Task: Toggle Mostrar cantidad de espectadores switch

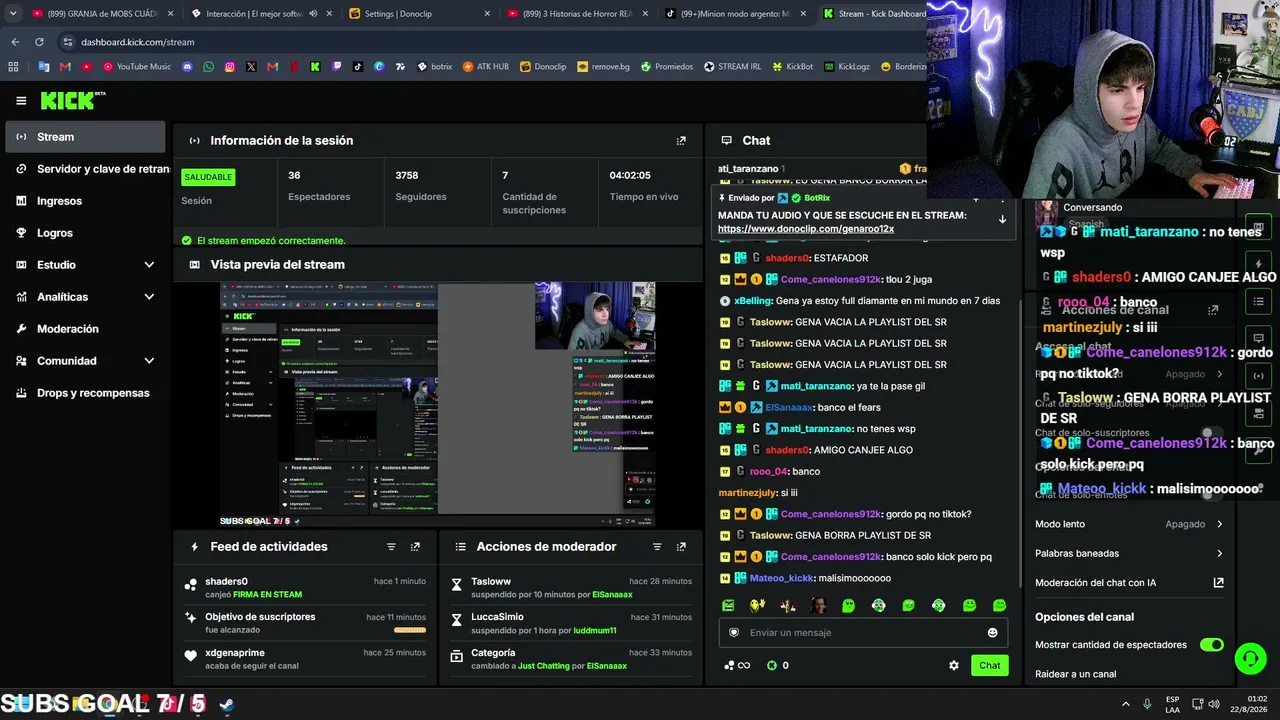Action: tap(1212, 645)
